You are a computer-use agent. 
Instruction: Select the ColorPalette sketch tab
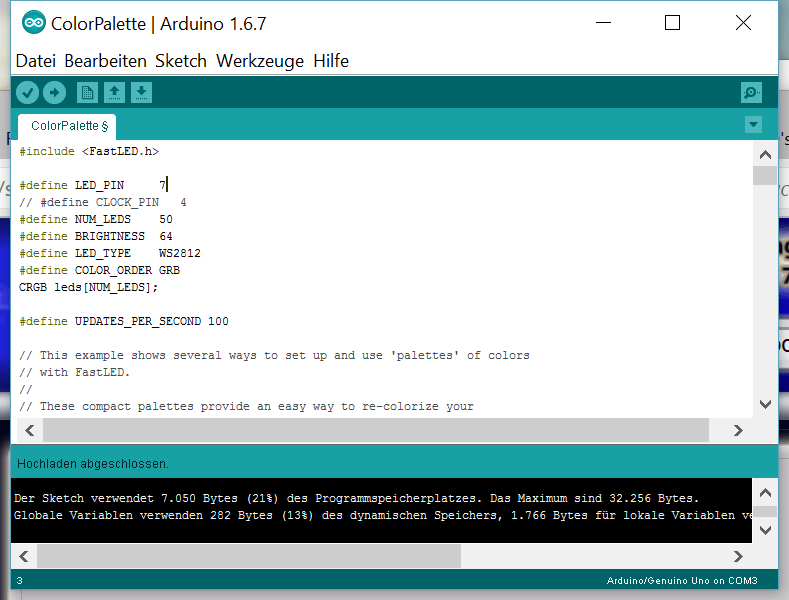coord(68,126)
